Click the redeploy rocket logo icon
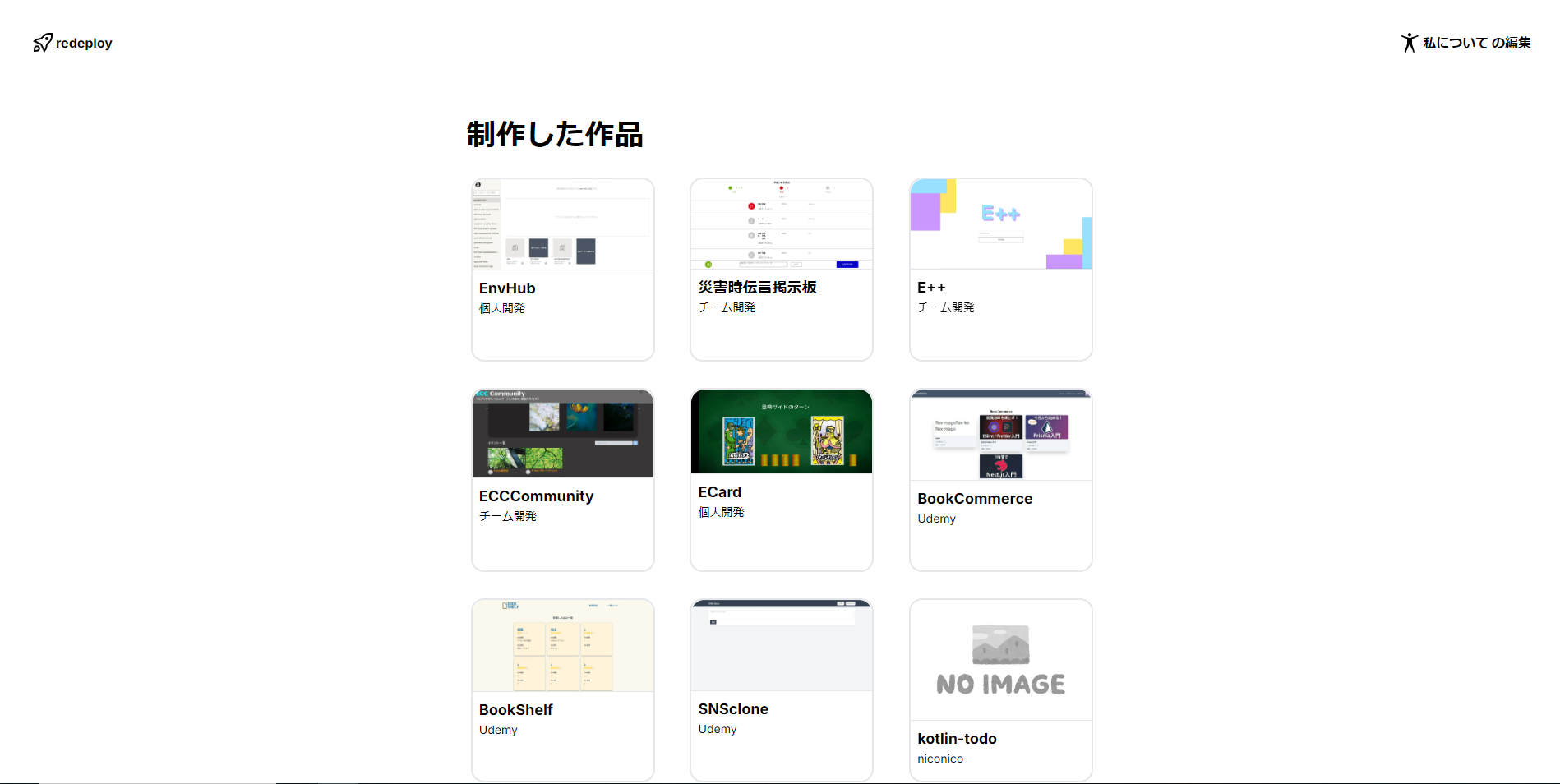Image resolution: width=1560 pixels, height=784 pixels. click(x=43, y=43)
